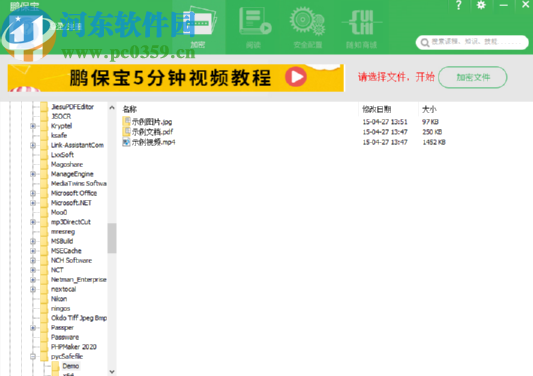The width and height of the screenshot is (533, 376).
Task: Click the Moo0 folder icon
Action: tap(44, 212)
